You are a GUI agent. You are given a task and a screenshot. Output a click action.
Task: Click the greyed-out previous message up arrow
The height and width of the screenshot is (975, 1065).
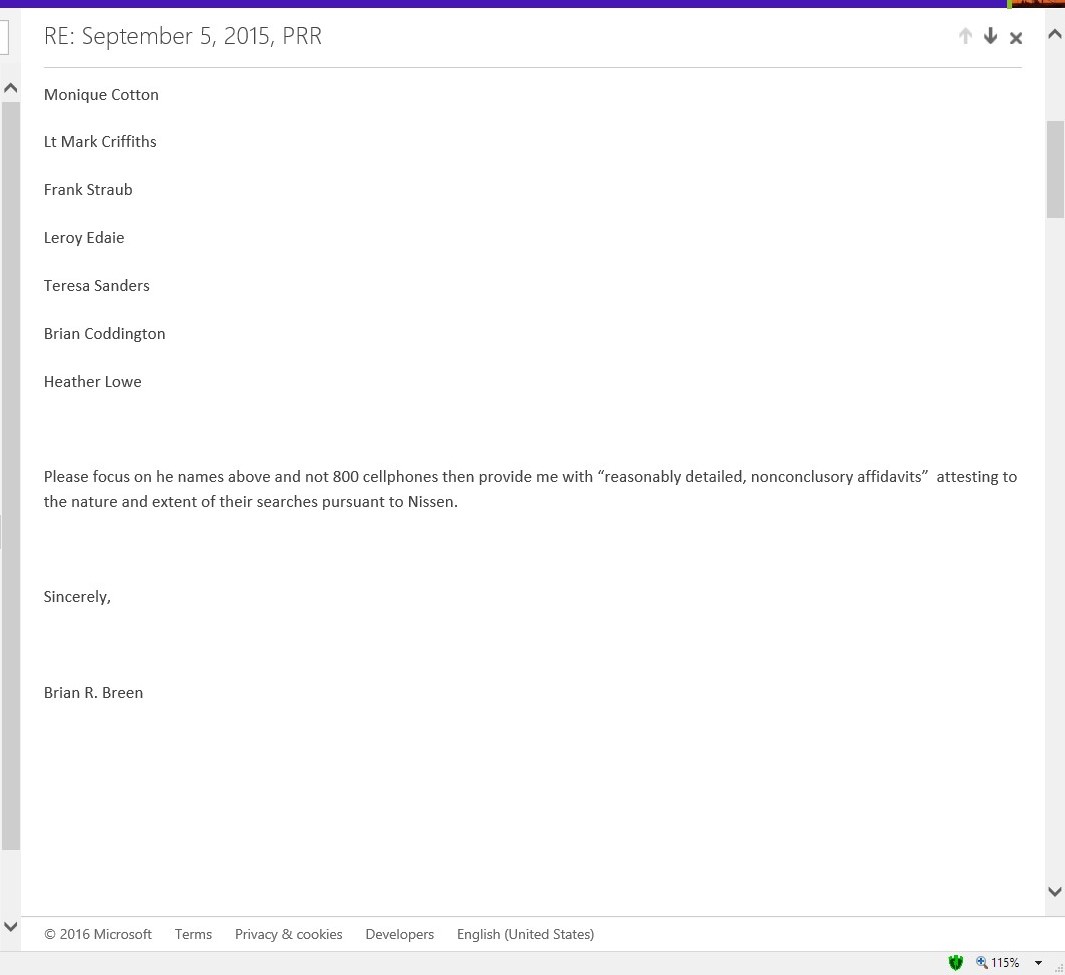[965, 37]
